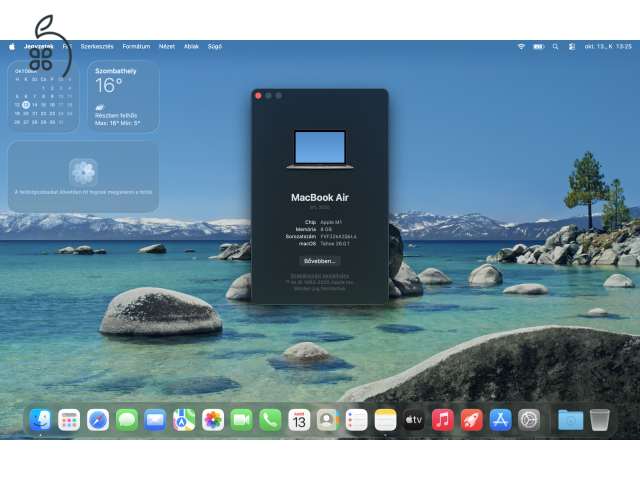Open the Szerkesztés menu
This screenshot has width=640, height=480.
pyautogui.click(x=97, y=47)
